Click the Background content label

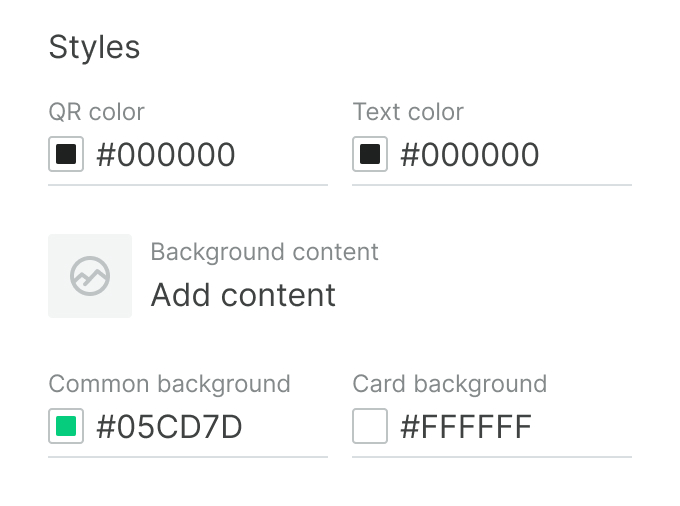pyautogui.click(x=264, y=251)
